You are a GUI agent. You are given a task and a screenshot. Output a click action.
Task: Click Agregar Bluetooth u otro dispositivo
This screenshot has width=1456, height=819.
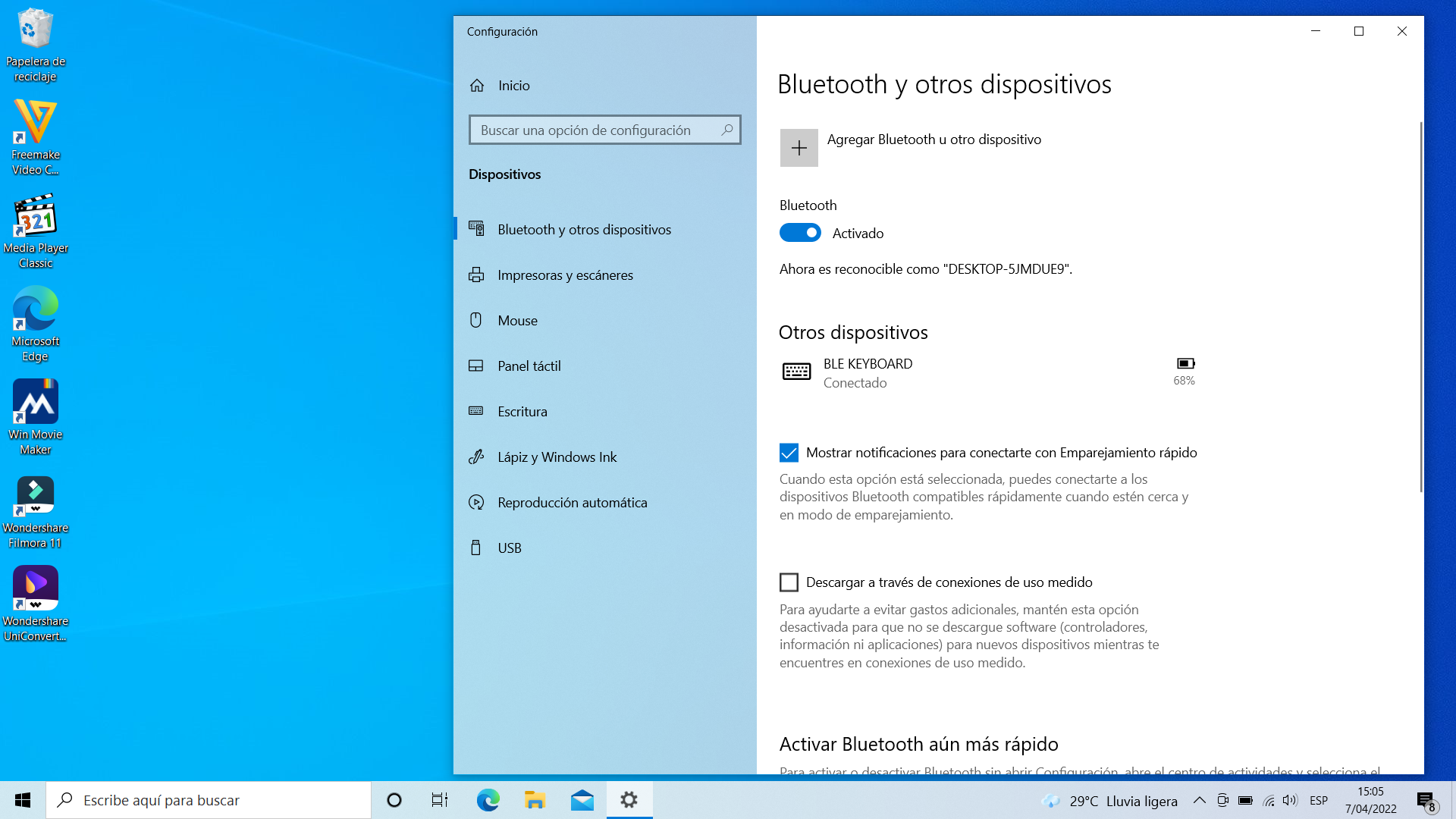[934, 140]
